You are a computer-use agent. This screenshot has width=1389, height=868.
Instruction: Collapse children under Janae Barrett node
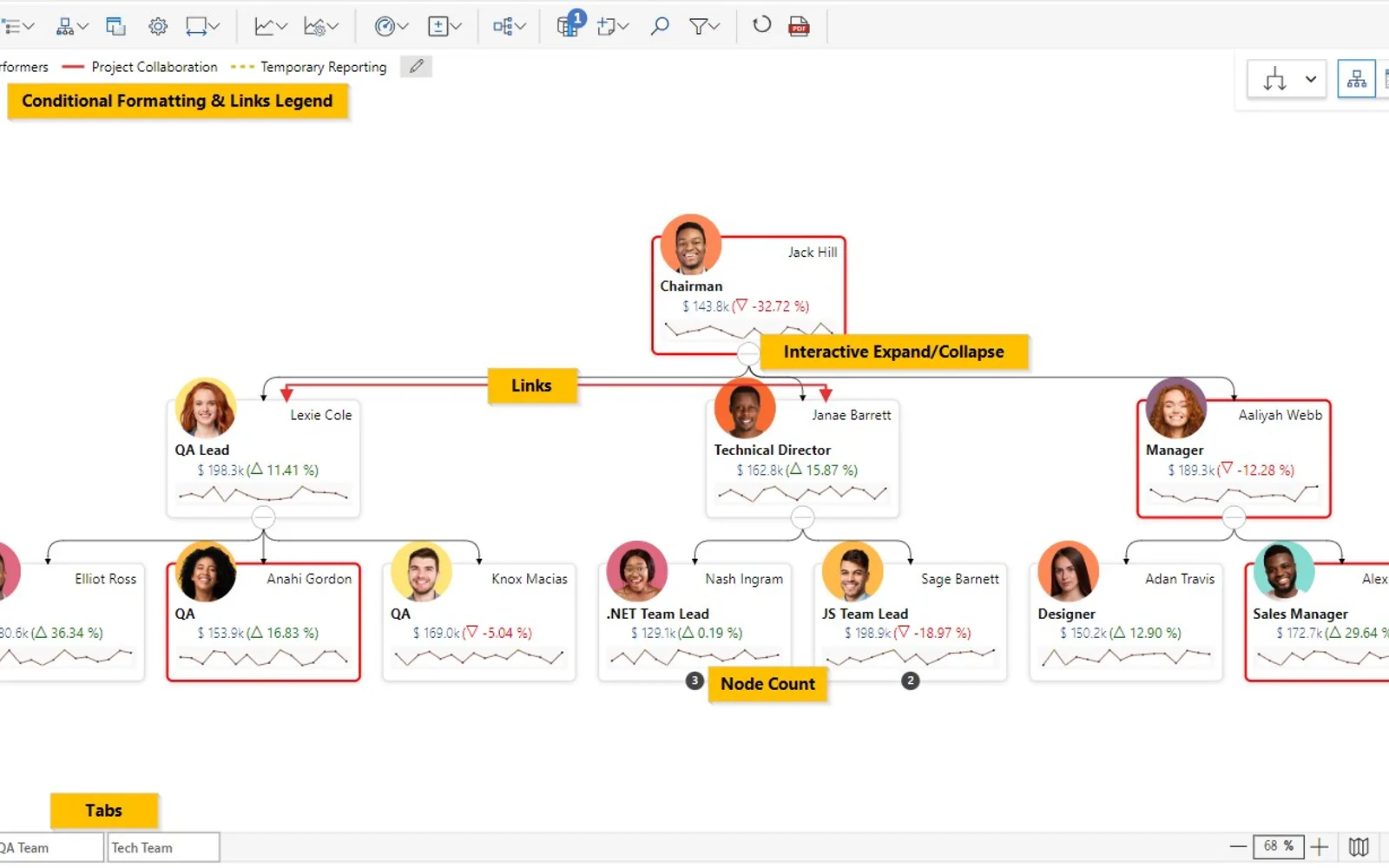coord(803,517)
